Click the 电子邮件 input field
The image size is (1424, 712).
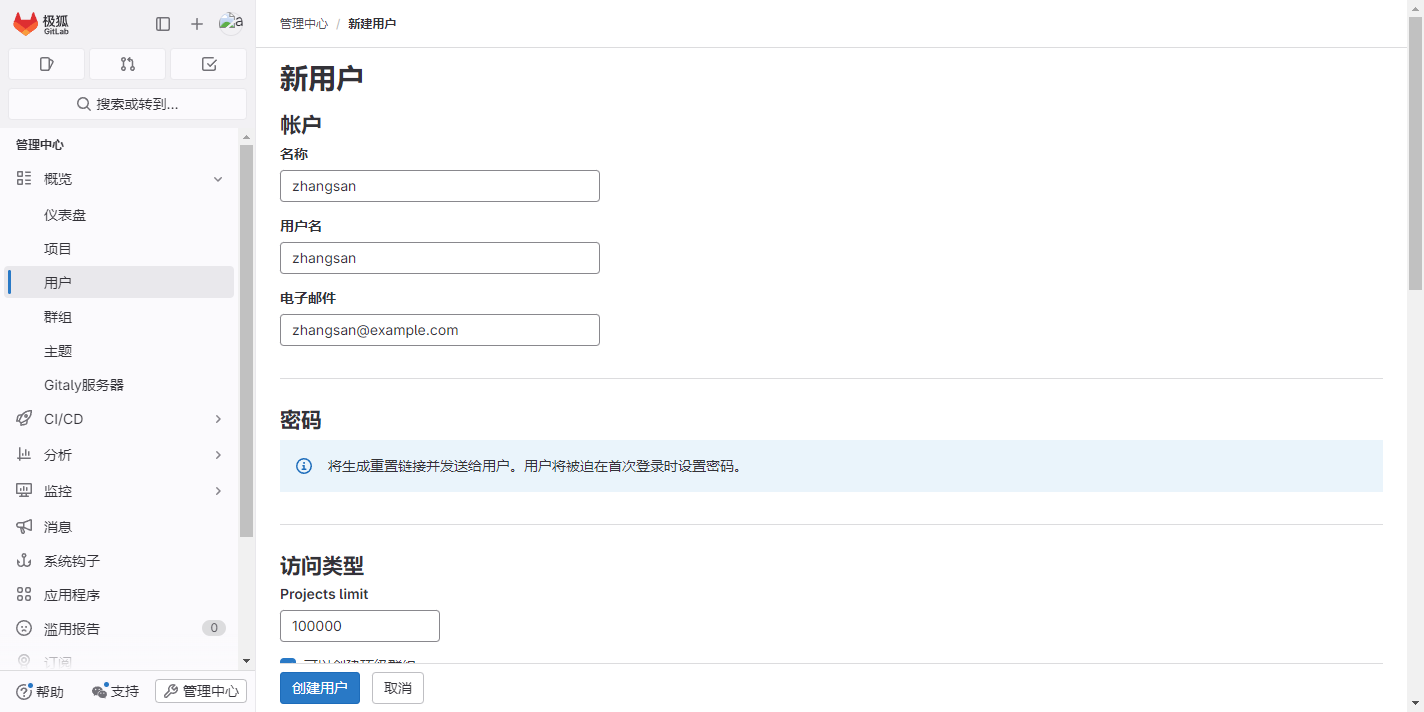coord(440,330)
